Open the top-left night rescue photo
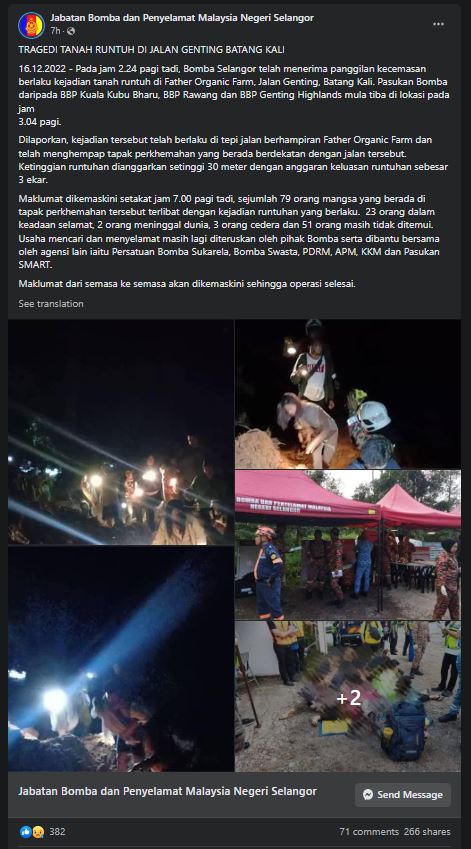The height and width of the screenshot is (849, 471). [x=121, y=432]
